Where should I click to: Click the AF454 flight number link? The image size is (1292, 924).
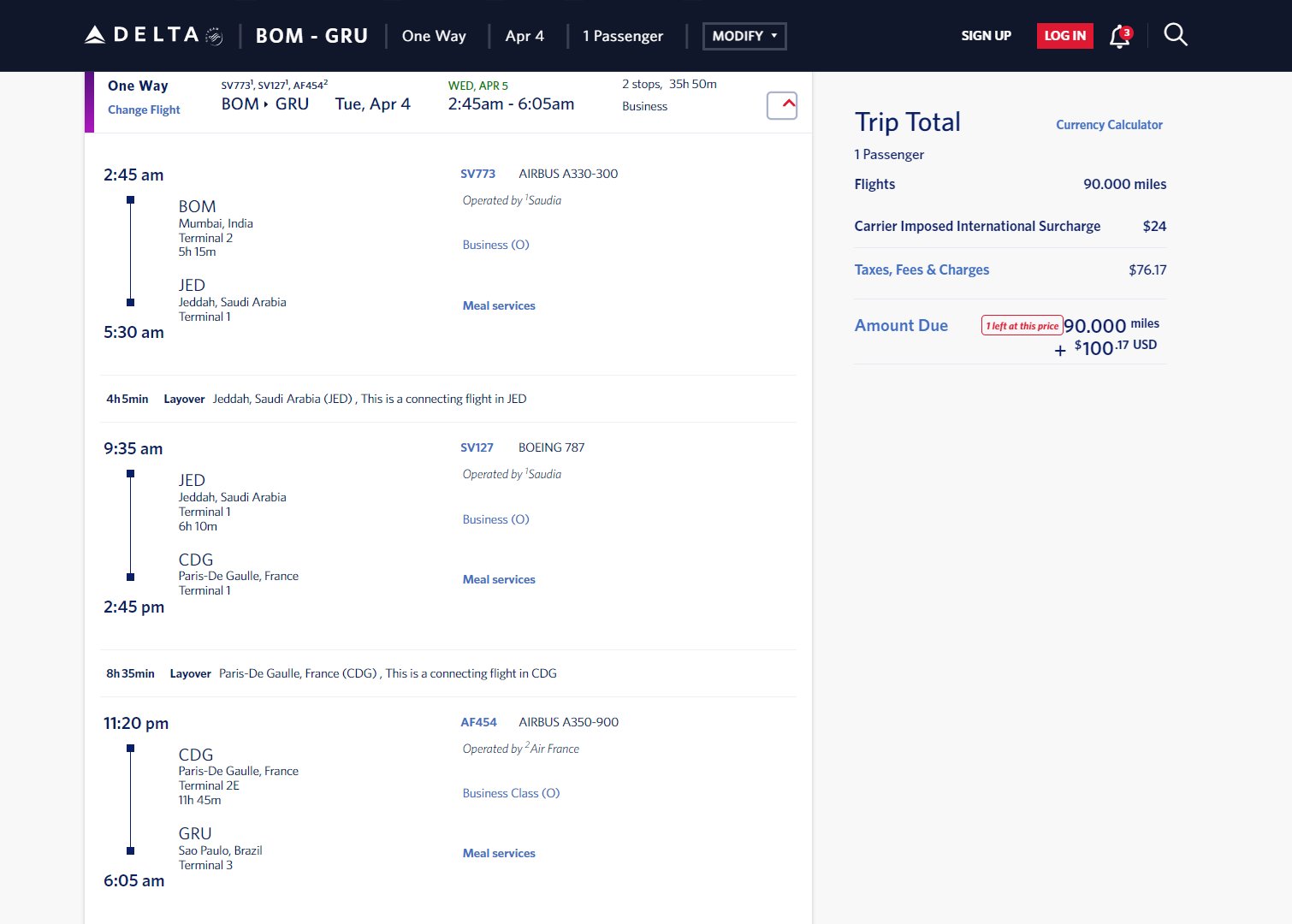click(478, 722)
